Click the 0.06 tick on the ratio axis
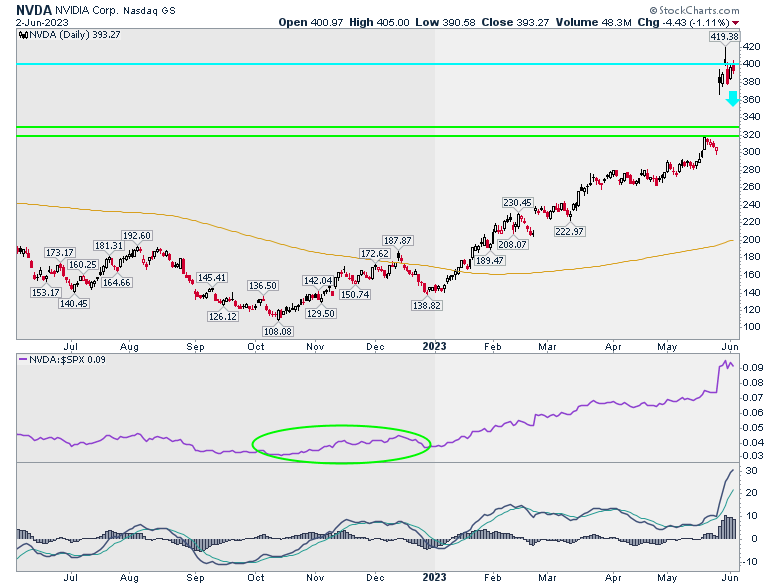The image size is (780, 586). coord(753,412)
